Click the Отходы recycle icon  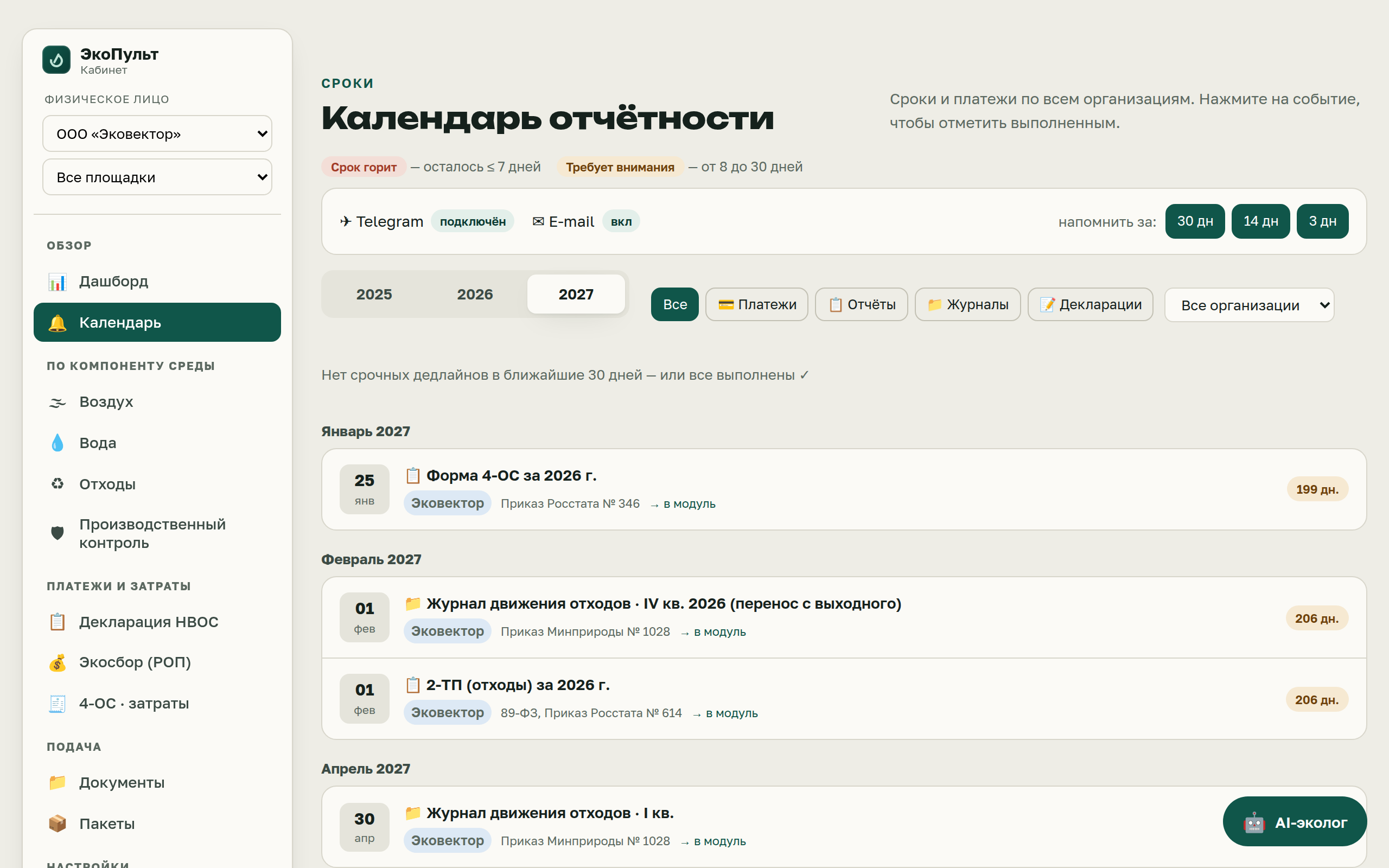(x=58, y=484)
